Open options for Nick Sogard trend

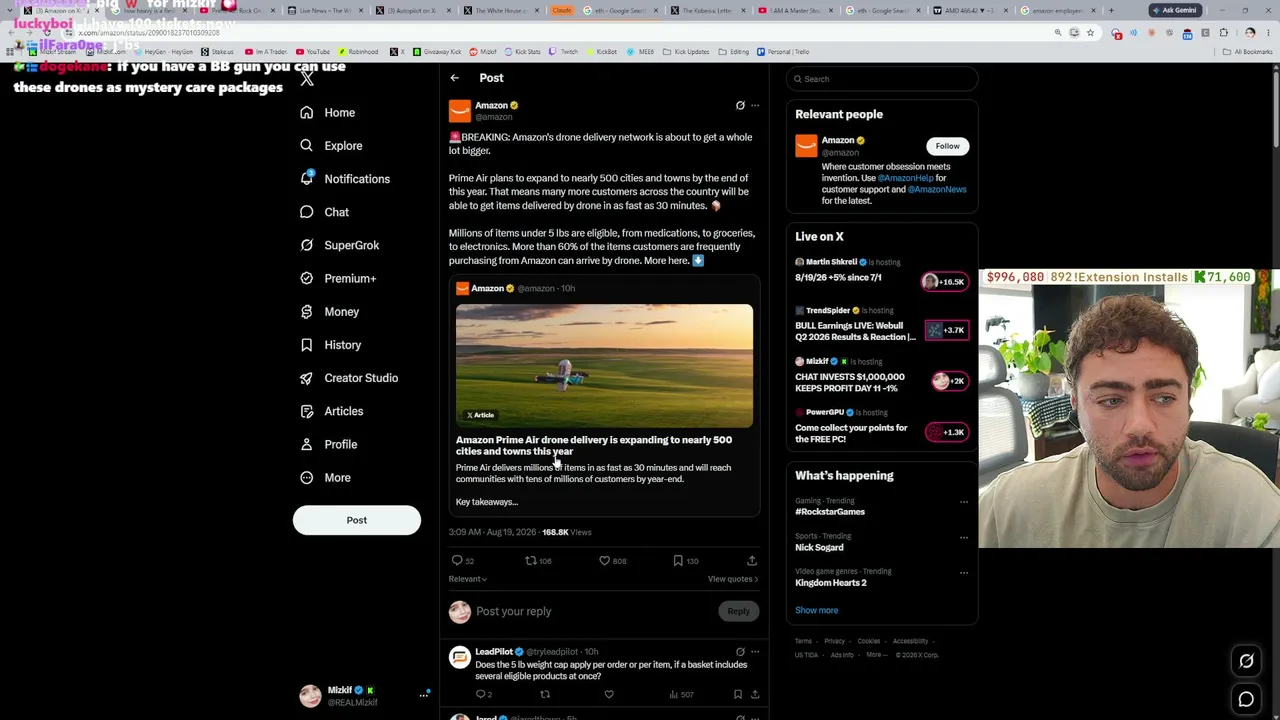pos(964,537)
